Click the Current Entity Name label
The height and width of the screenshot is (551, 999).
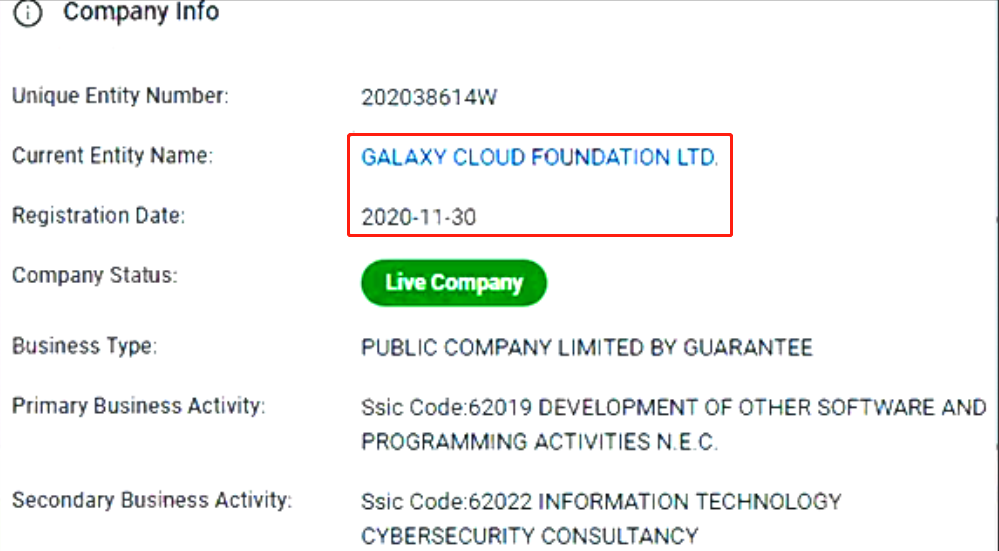(113, 156)
